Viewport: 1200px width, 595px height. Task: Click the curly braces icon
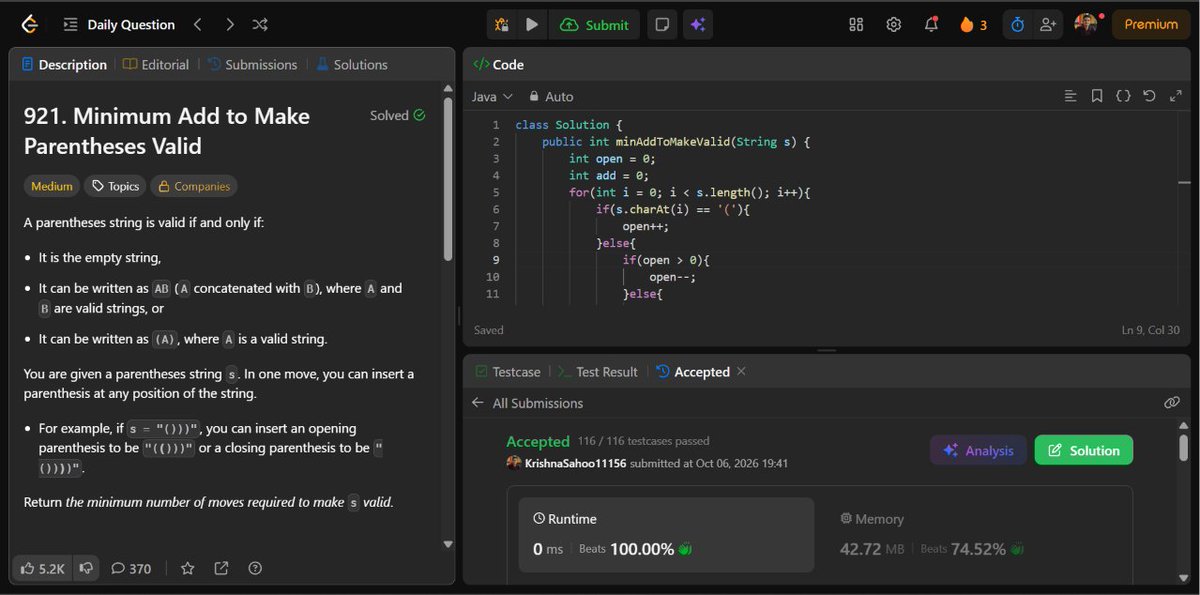pos(1123,96)
